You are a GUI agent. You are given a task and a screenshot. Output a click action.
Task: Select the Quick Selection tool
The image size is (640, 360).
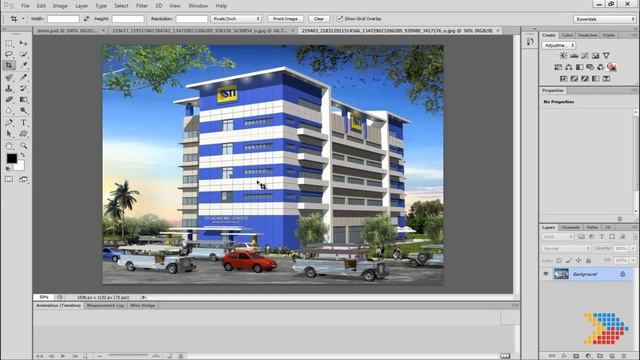click(x=23, y=54)
